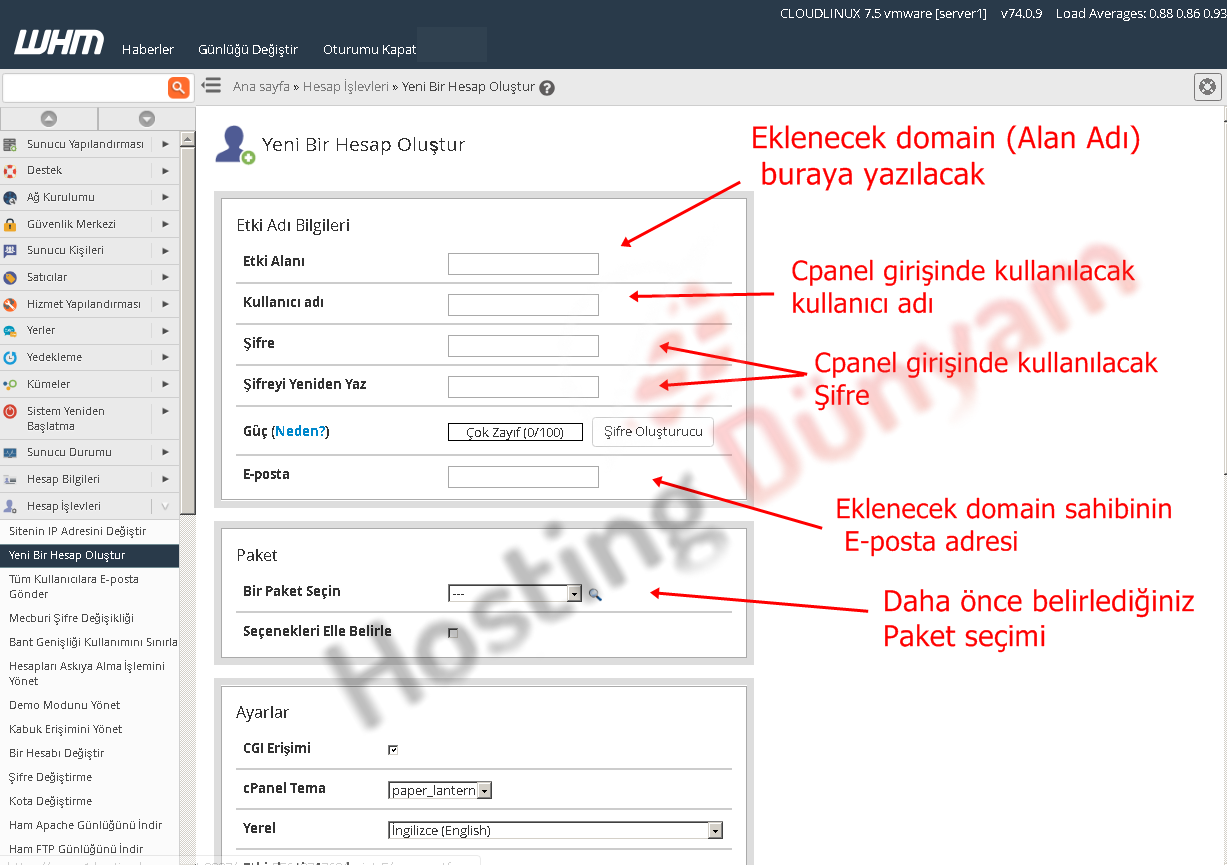Click the magnifier icon next to package select
The height and width of the screenshot is (865, 1227).
point(594,594)
